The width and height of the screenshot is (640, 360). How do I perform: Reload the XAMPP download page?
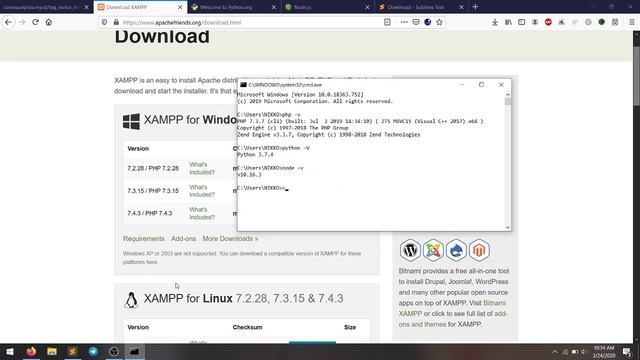(x=35, y=22)
